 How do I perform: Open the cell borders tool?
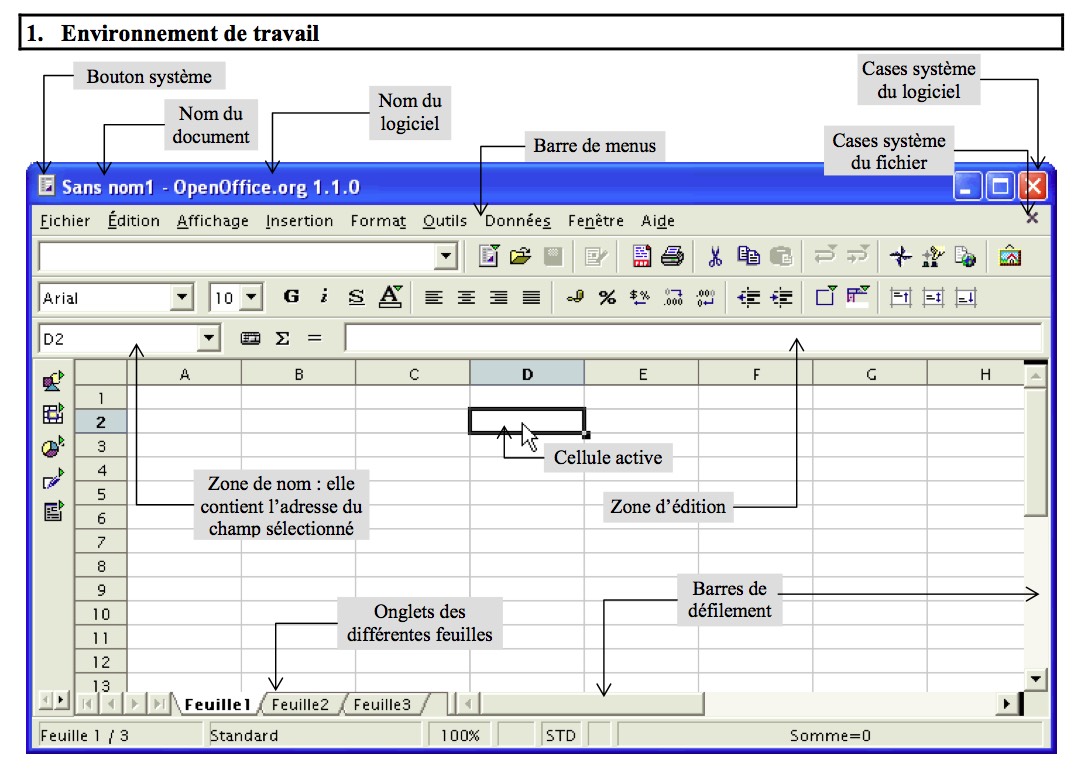pyautogui.click(x=826, y=297)
